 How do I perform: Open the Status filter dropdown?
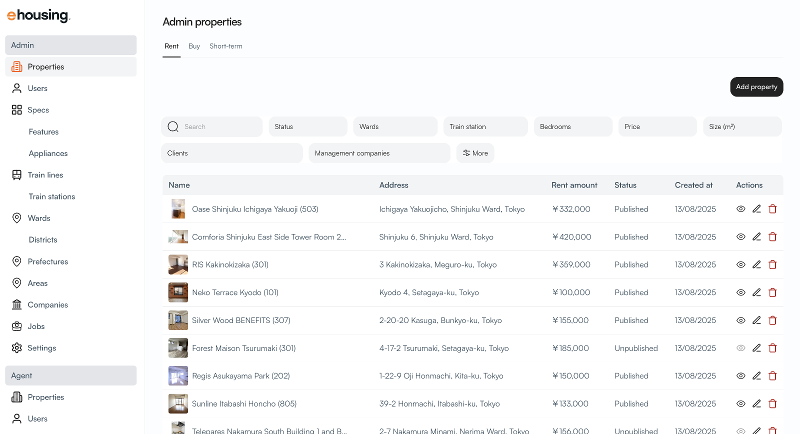pos(308,127)
